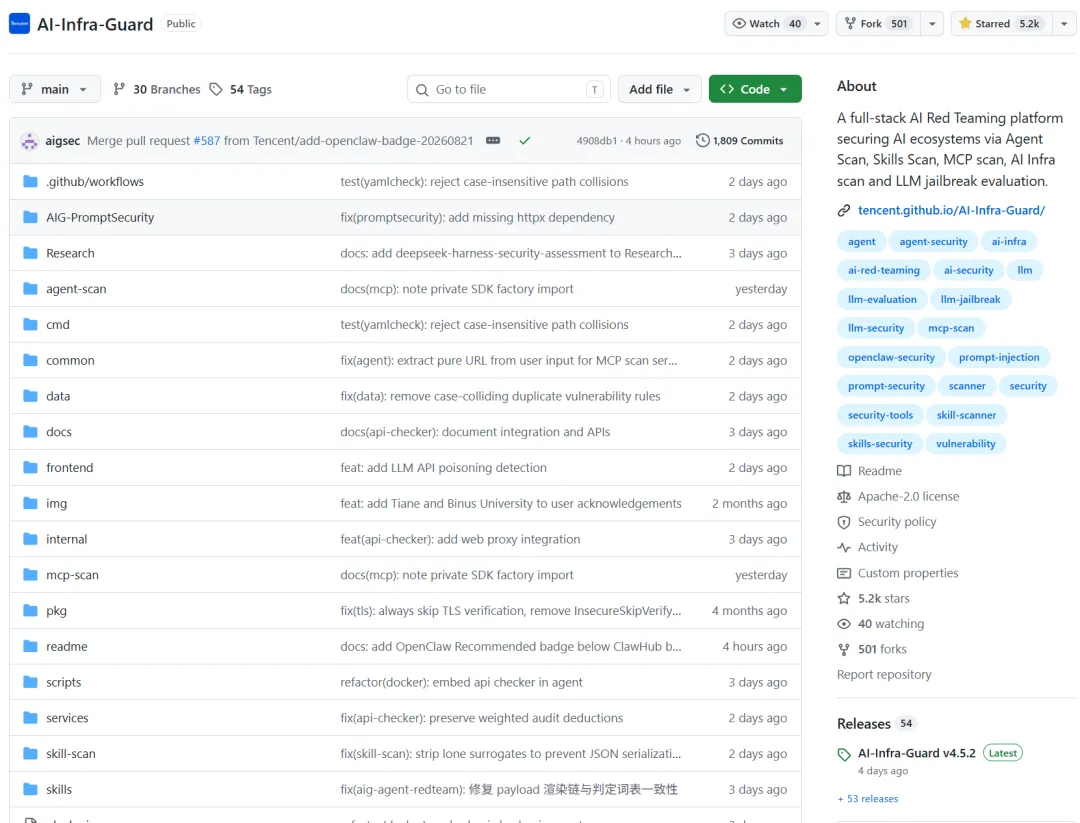The width and height of the screenshot is (1080, 823).
Task: Open the + 53 releases link
Action: tap(868, 799)
